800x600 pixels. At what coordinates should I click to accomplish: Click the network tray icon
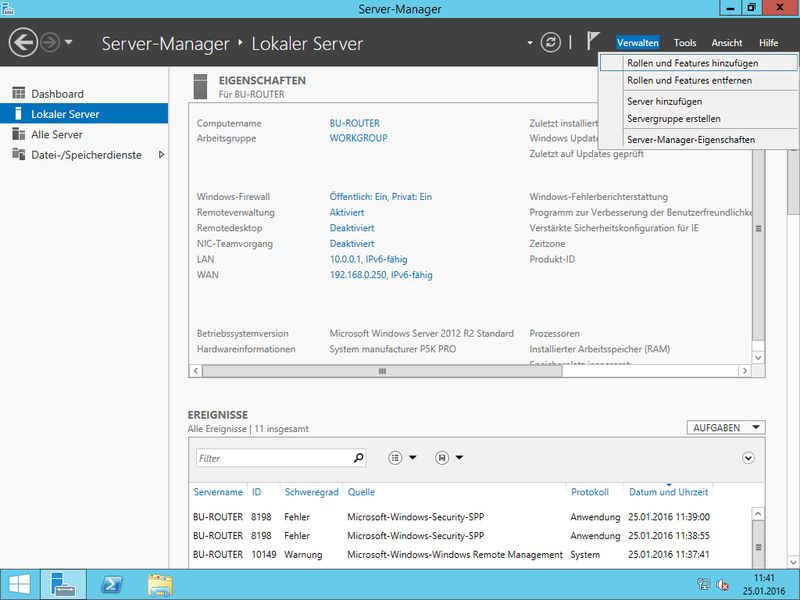(722, 584)
